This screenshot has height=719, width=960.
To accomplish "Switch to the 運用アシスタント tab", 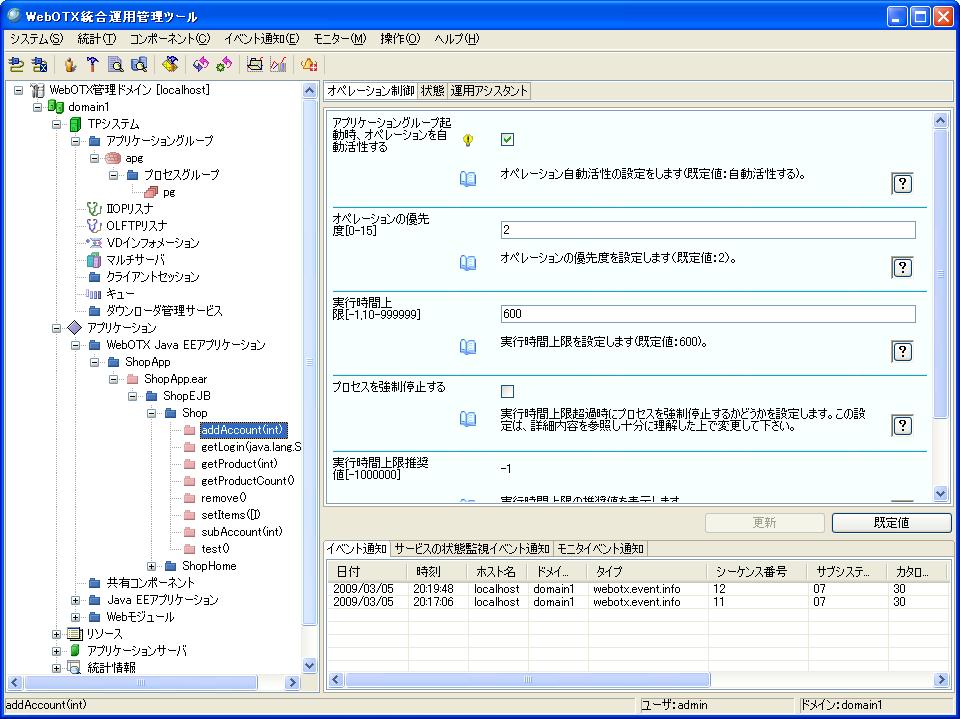I will click(x=489, y=91).
